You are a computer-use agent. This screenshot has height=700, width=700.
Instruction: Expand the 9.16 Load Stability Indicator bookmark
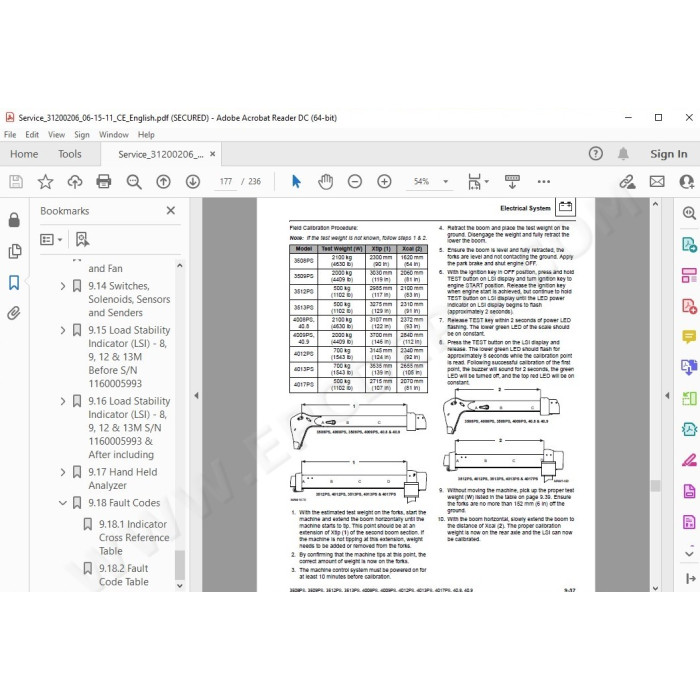pyautogui.click(x=63, y=401)
